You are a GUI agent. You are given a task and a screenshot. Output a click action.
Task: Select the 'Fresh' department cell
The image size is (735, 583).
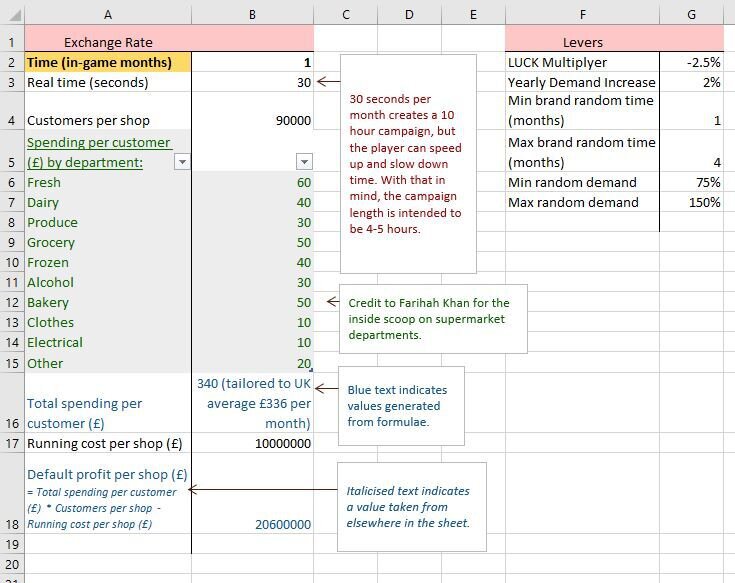click(108, 182)
